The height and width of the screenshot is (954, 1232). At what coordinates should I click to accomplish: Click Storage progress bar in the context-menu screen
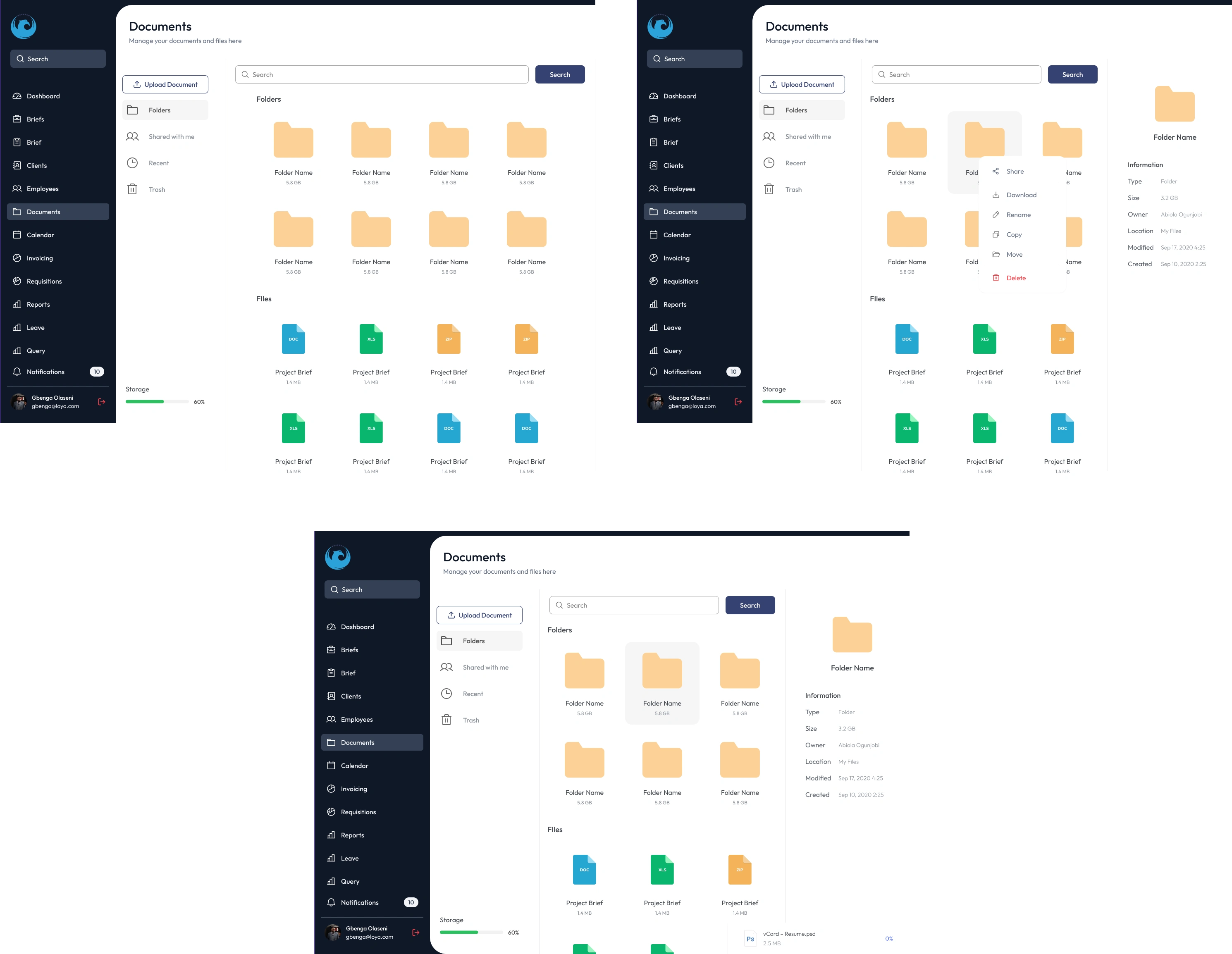point(794,401)
